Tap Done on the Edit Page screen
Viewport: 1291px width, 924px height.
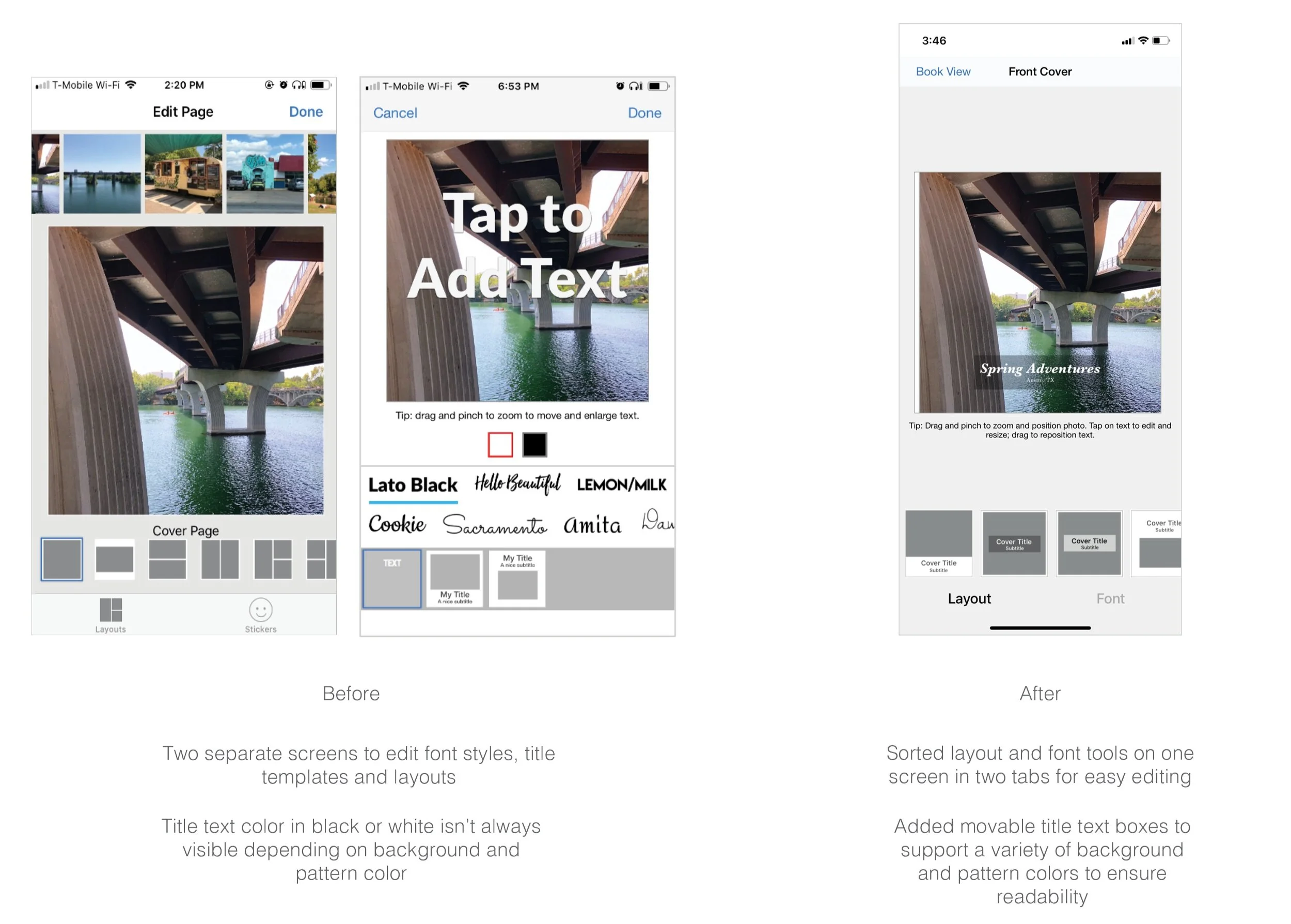[x=305, y=112]
